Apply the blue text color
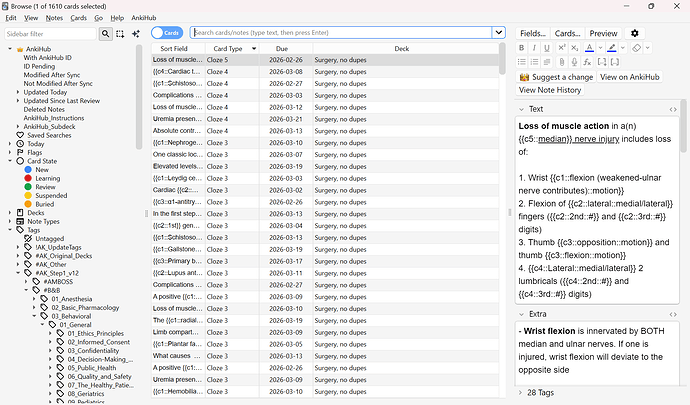The width and height of the screenshot is (690, 405). 589,48
